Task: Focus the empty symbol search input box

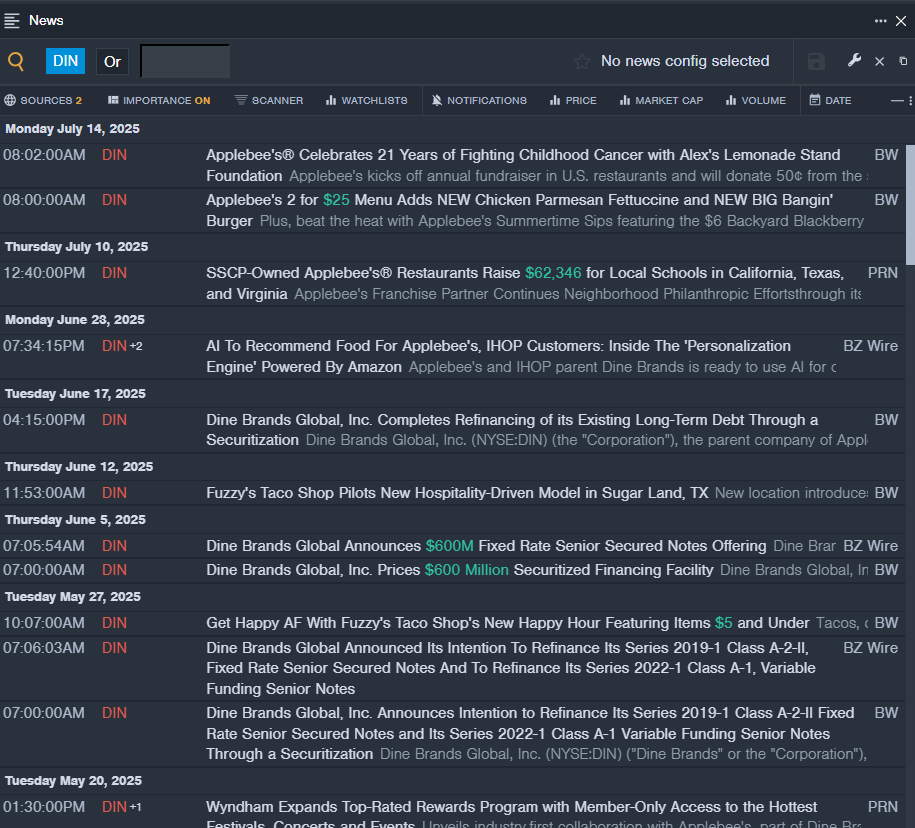Action: click(185, 61)
